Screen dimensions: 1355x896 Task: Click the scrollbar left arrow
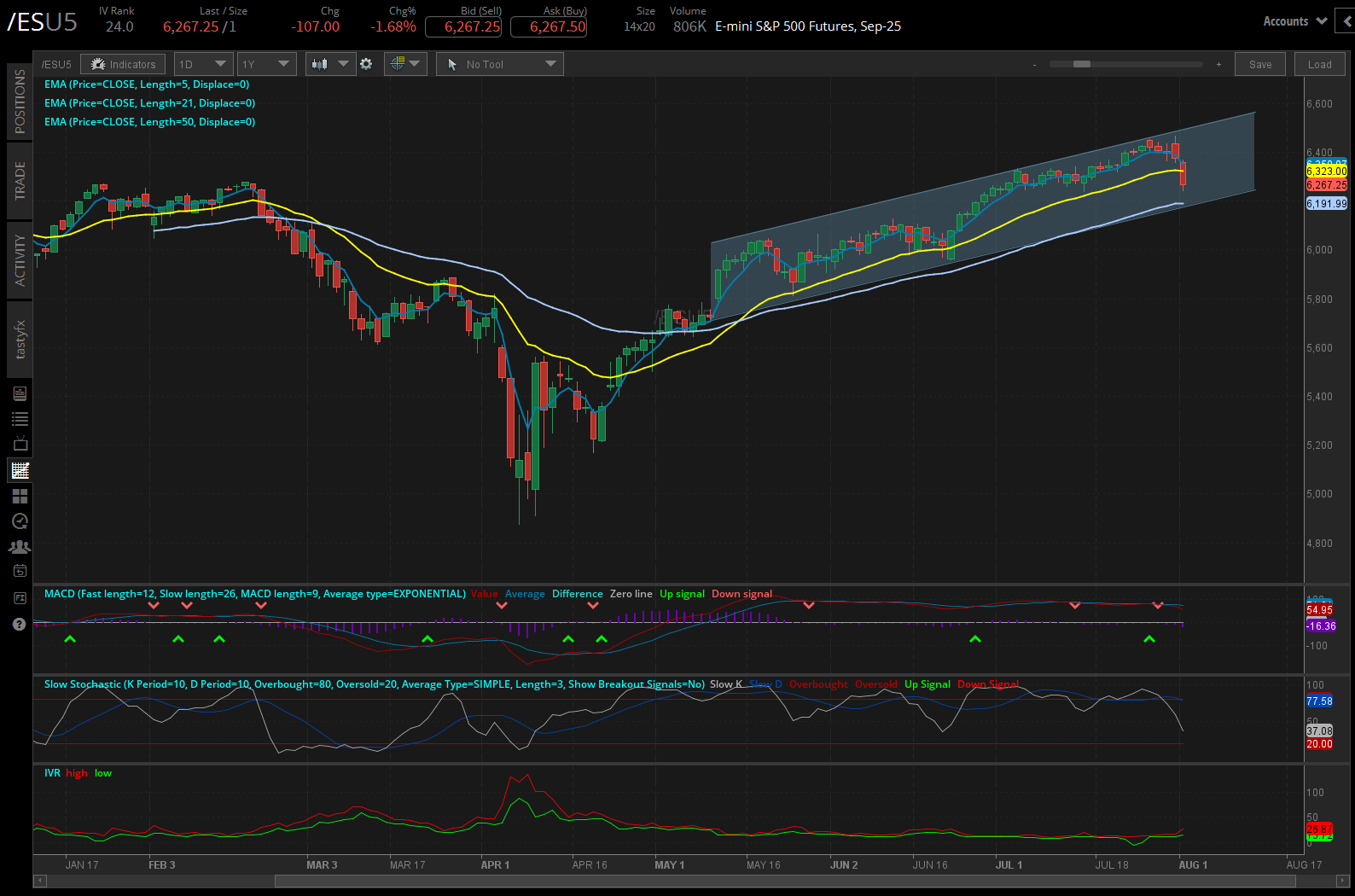point(39,881)
